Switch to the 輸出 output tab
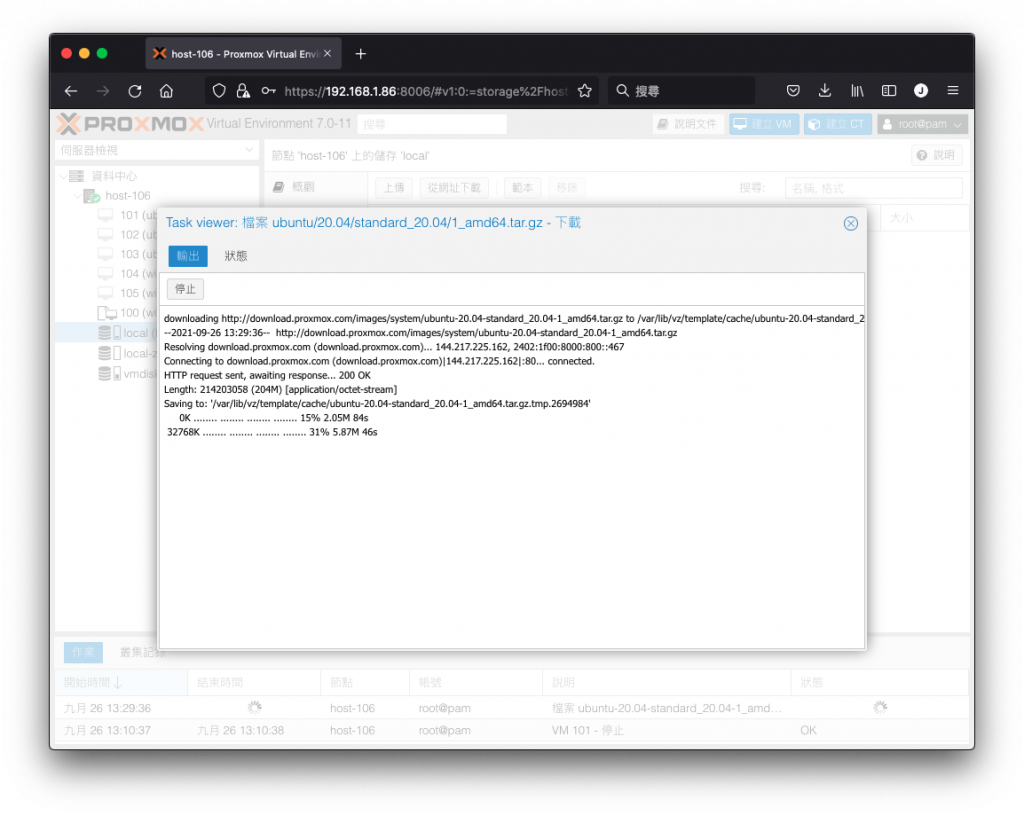The height and width of the screenshot is (815, 1024). [x=188, y=256]
